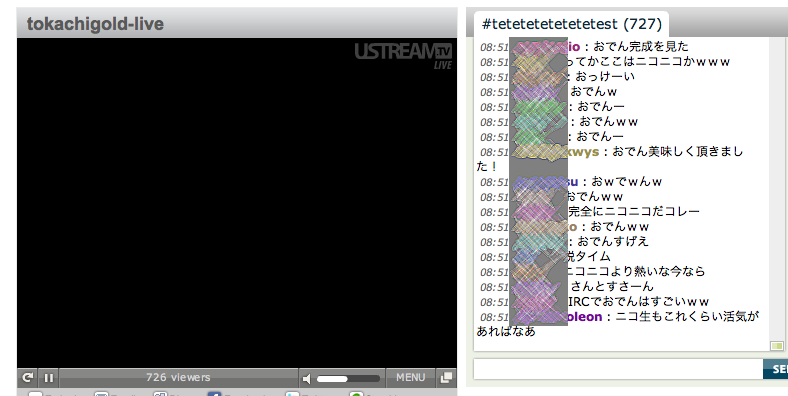
Task: Click the green share icon below player
Action: (x=356, y=393)
